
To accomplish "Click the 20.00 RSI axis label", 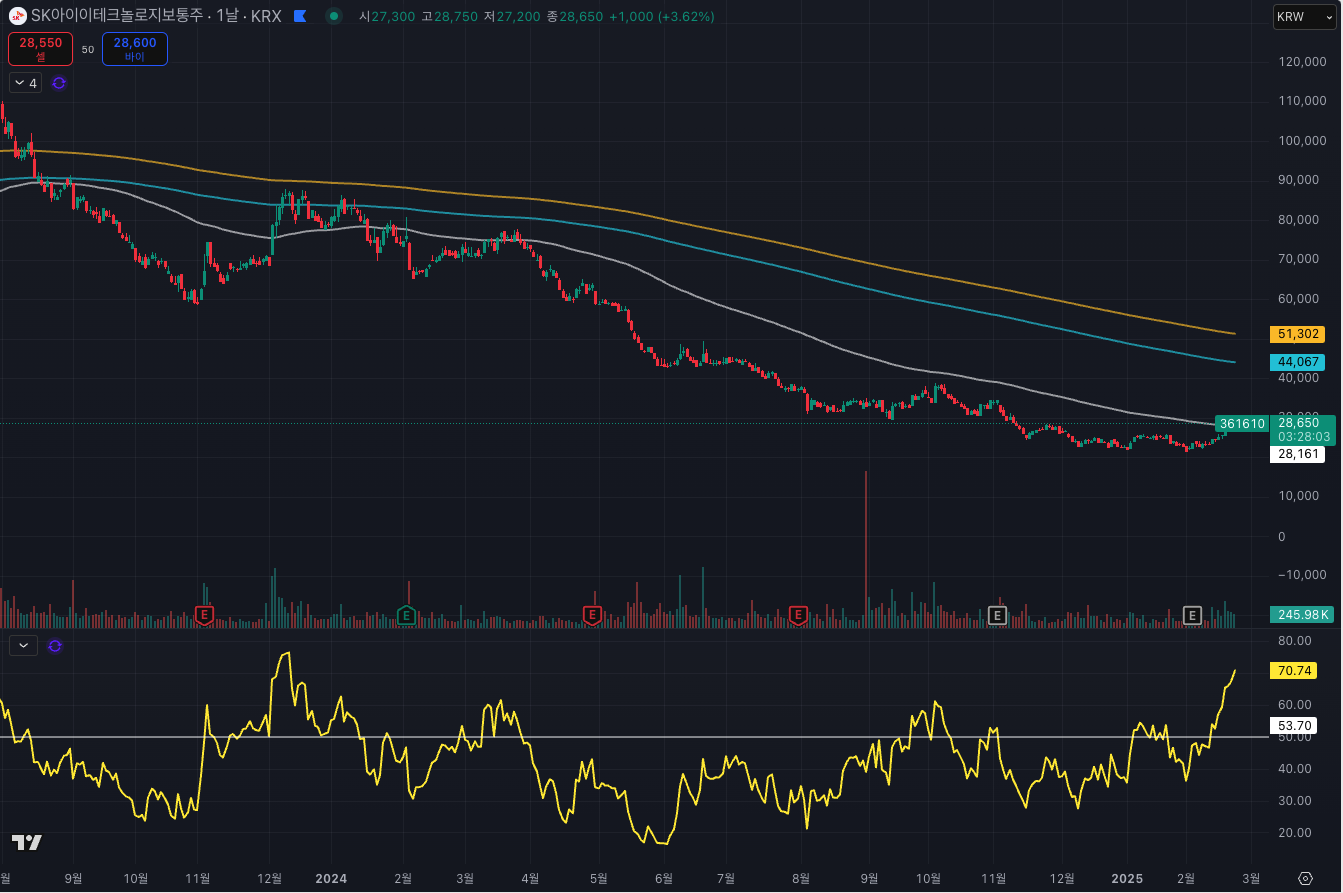I will (x=1294, y=833).
